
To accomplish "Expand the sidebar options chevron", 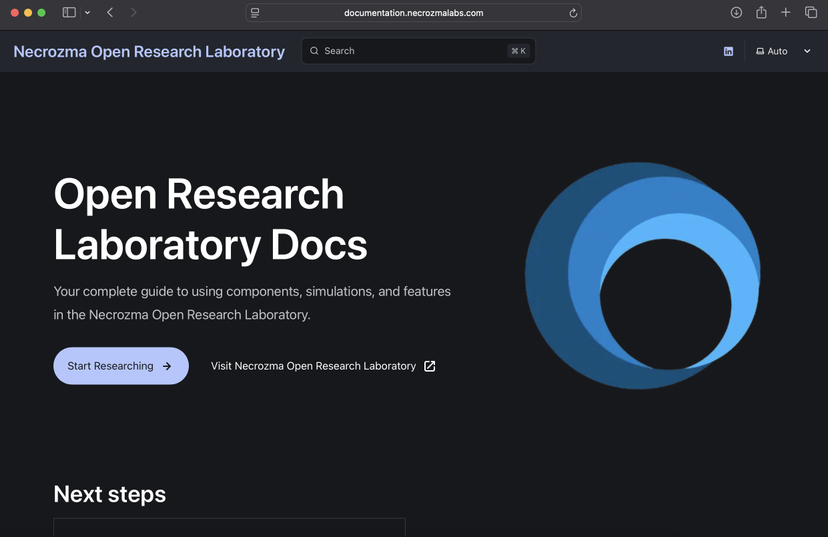I will [x=88, y=13].
